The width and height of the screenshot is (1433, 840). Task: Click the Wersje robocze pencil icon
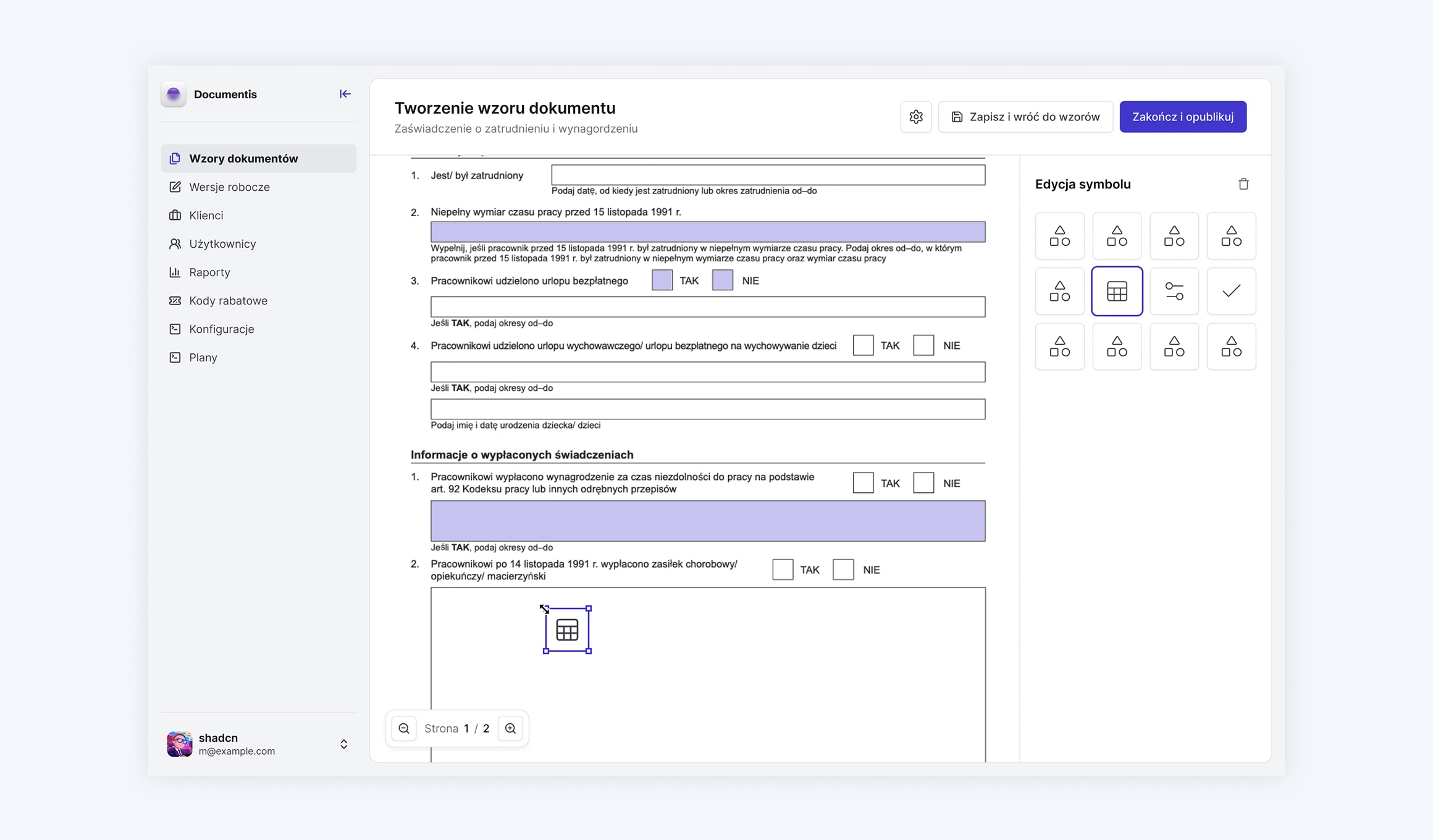(175, 187)
